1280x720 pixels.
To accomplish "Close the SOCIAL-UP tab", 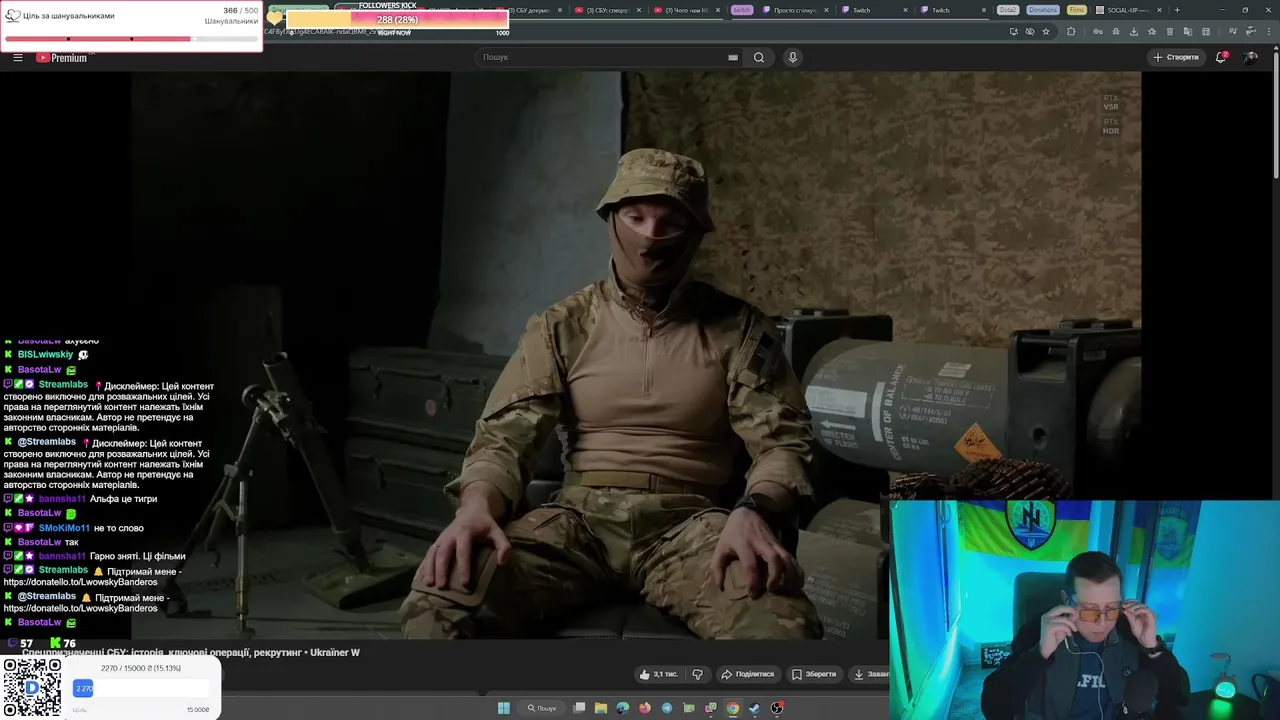I will (x=1157, y=10).
